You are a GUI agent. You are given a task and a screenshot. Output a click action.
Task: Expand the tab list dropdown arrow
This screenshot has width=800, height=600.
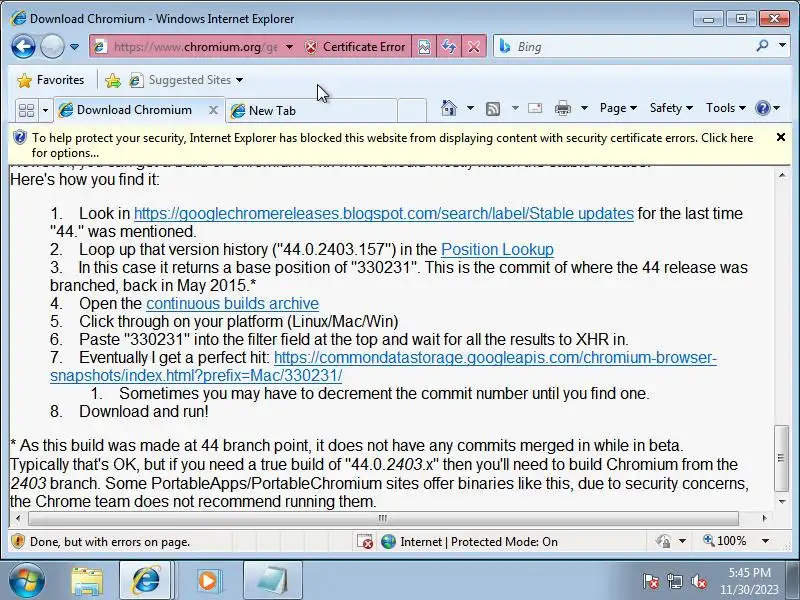(45, 110)
